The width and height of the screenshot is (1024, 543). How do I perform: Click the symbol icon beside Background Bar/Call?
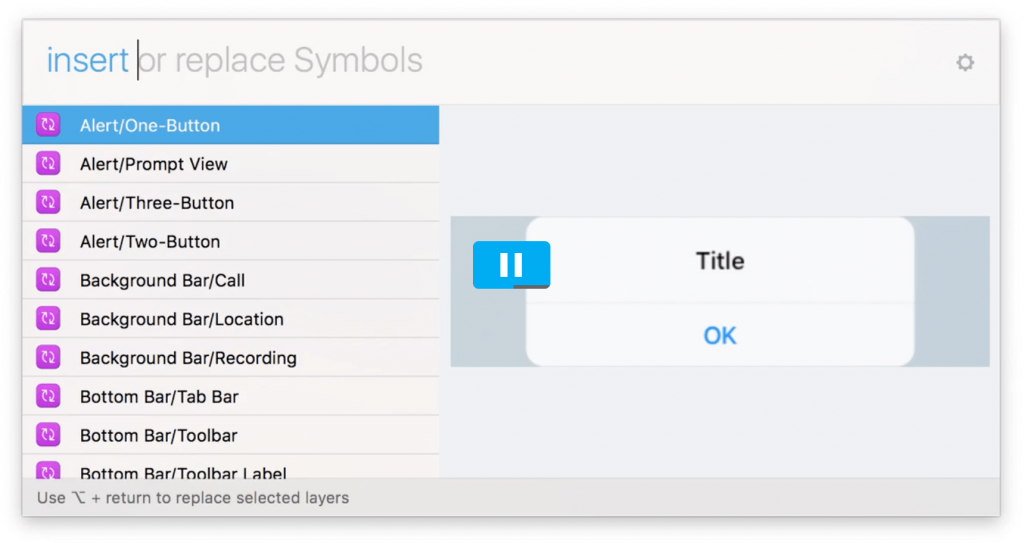pyautogui.click(x=48, y=280)
